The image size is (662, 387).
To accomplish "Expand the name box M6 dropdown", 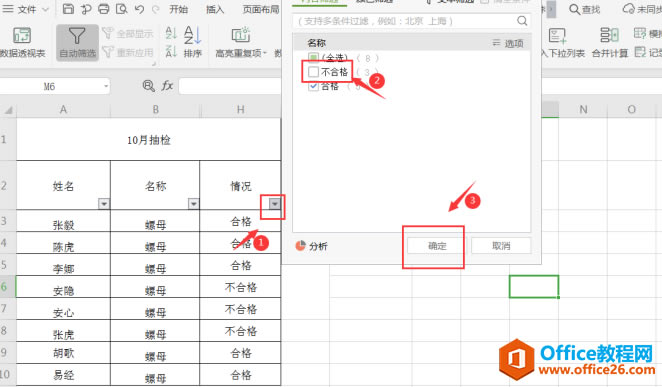I will coord(106,87).
